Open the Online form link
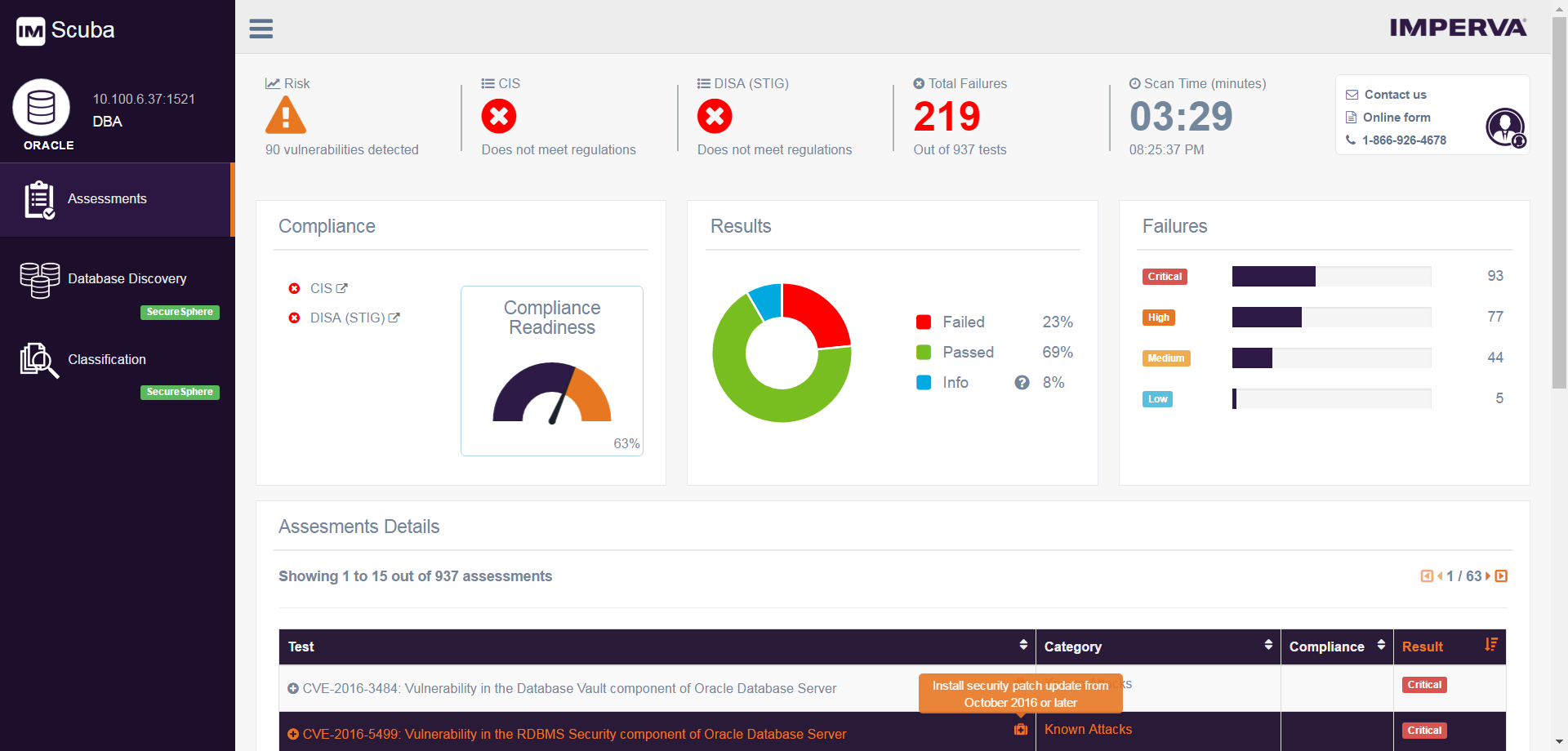Viewport: 1568px width, 751px height. point(1396,118)
